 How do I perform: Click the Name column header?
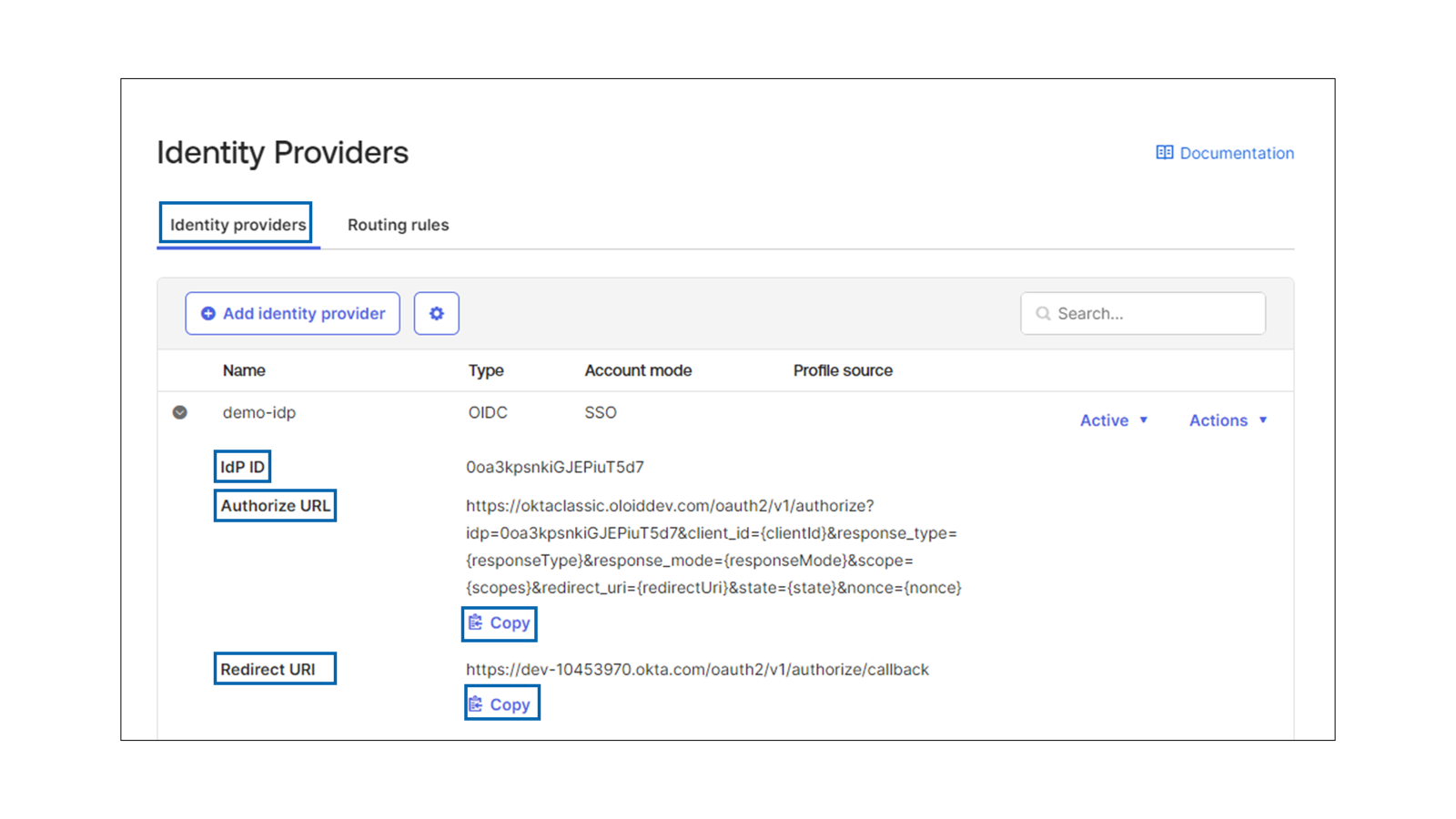click(244, 370)
